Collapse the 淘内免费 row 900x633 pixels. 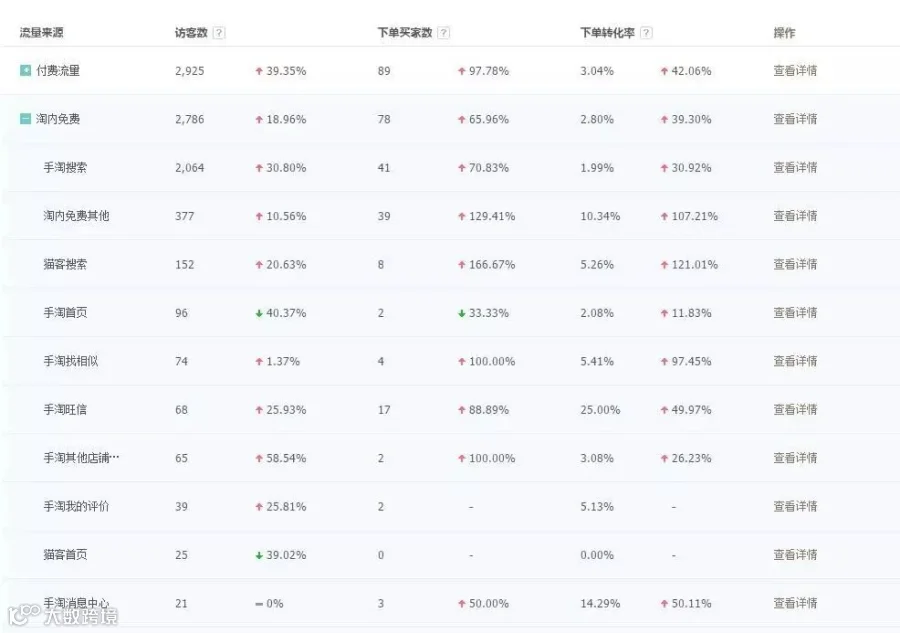25,119
